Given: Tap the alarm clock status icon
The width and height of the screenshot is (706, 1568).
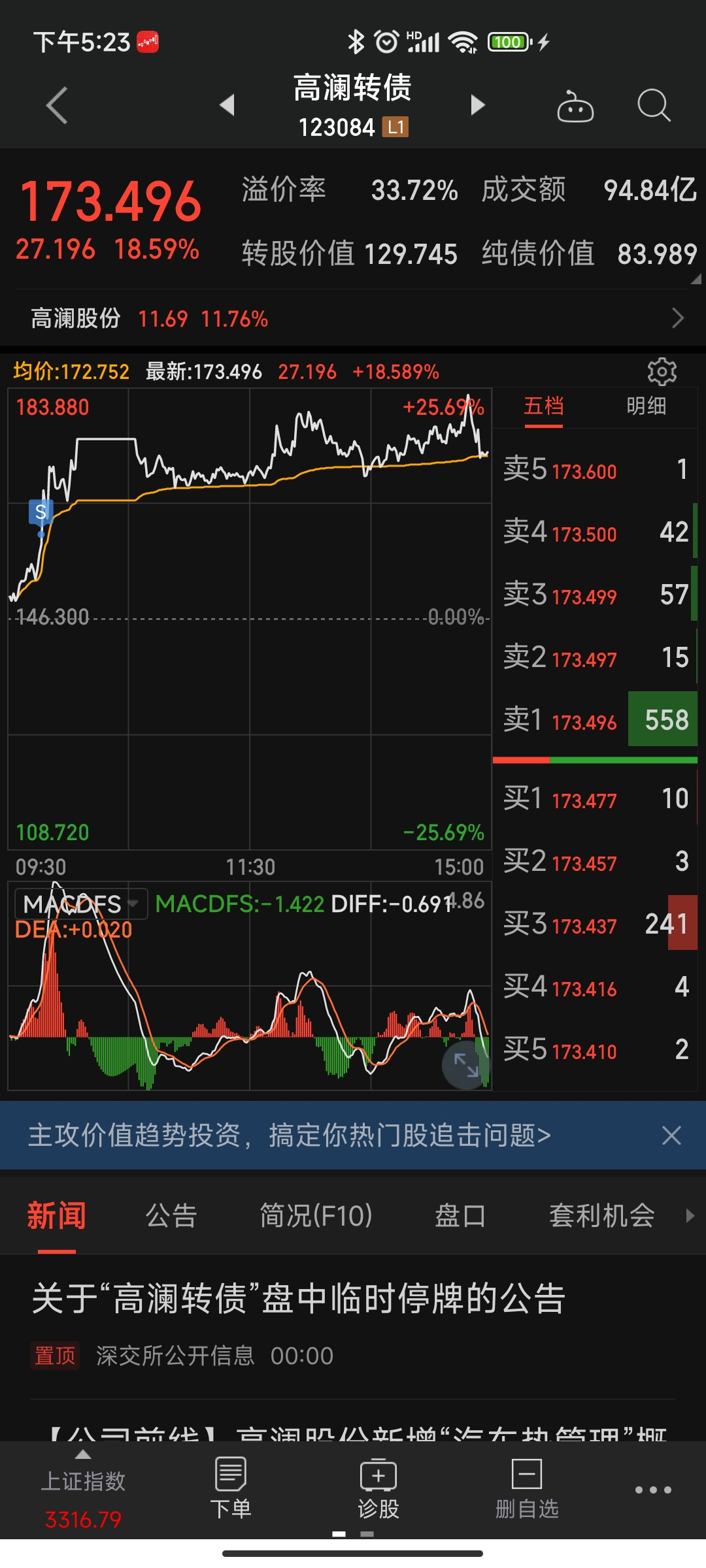Looking at the screenshot, I should click(386, 42).
